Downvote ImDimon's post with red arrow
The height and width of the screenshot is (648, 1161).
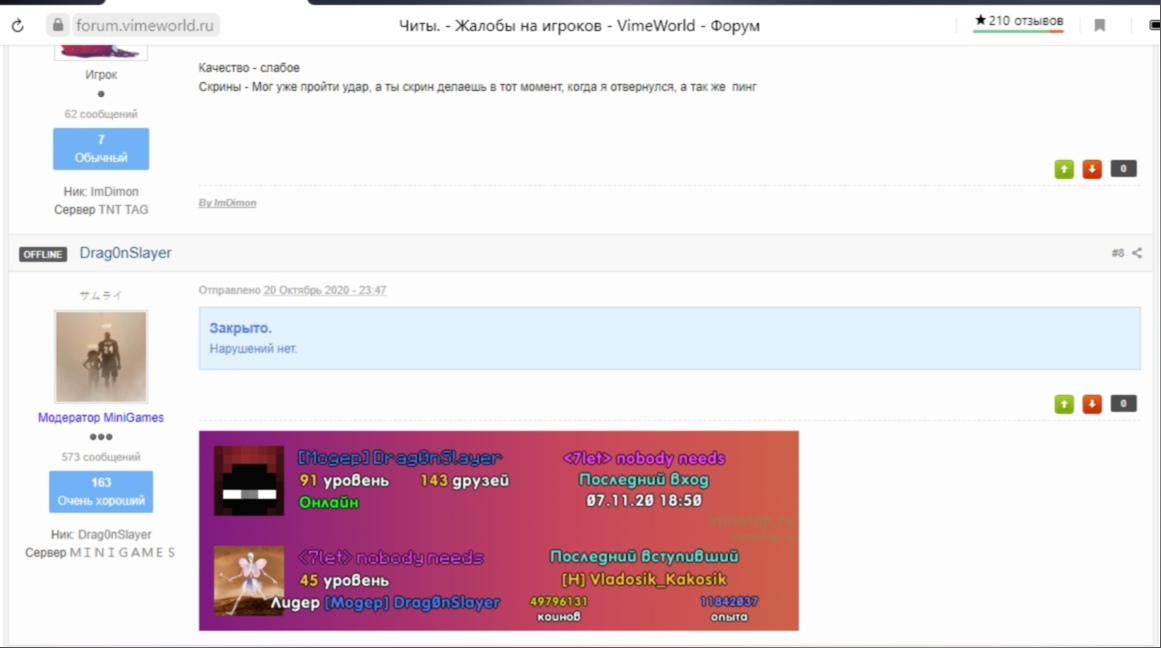coord(1092,169)
